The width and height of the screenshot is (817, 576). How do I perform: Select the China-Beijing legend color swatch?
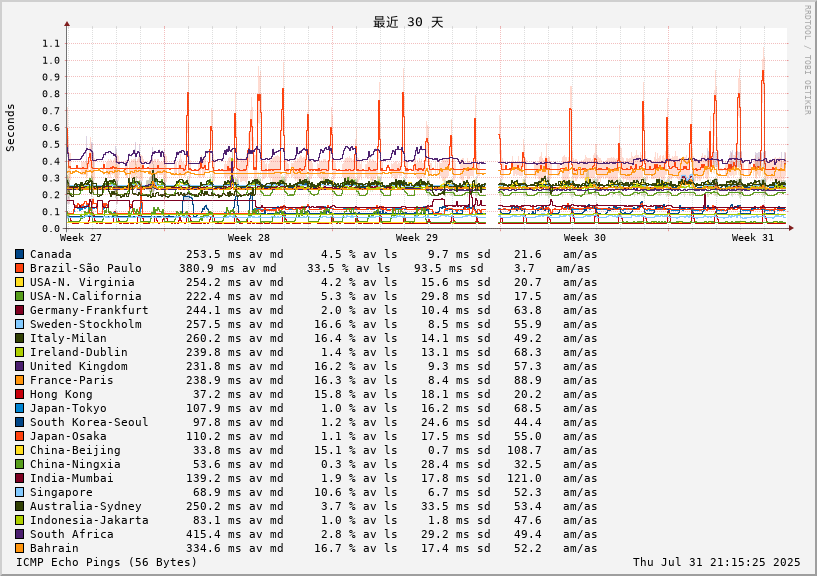pyautogui.click(x=20, y=450)
